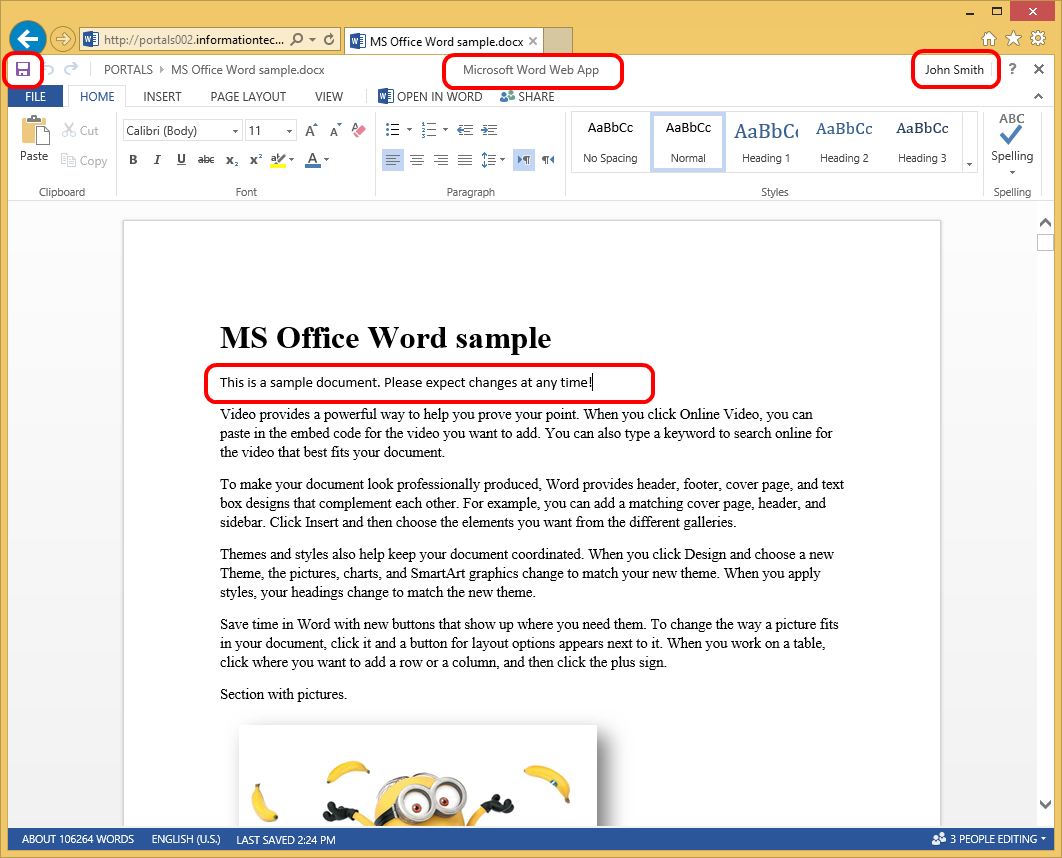Align the paragraph right
The image size is (1062, 858).
pos(441,160)
